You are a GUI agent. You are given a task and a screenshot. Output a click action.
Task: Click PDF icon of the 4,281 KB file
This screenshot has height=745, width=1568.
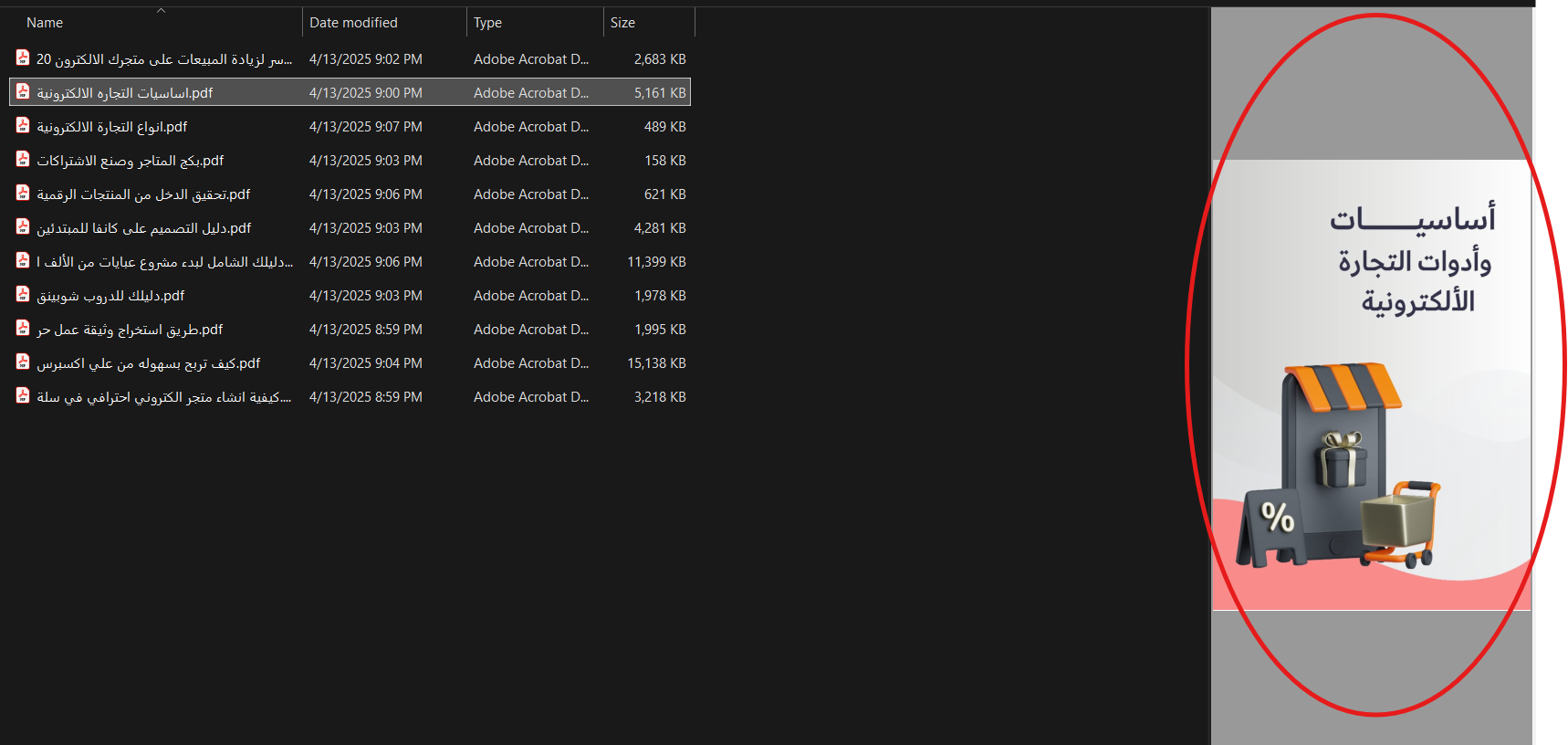click(23, 227)
